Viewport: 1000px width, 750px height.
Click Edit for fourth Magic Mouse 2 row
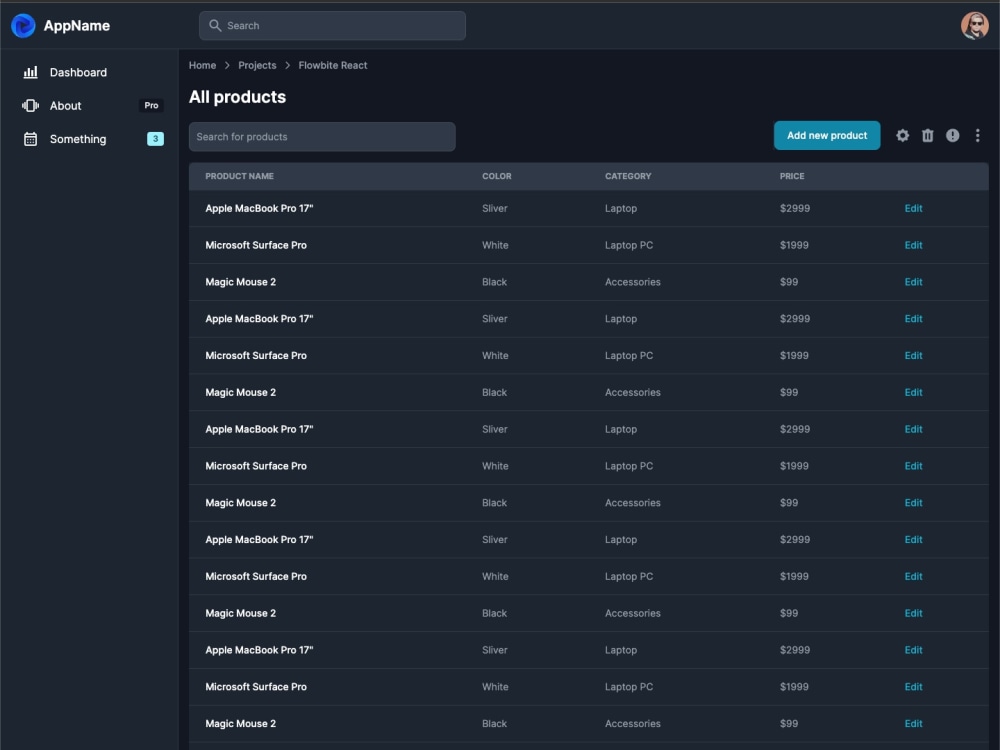(x=913, y=613)
